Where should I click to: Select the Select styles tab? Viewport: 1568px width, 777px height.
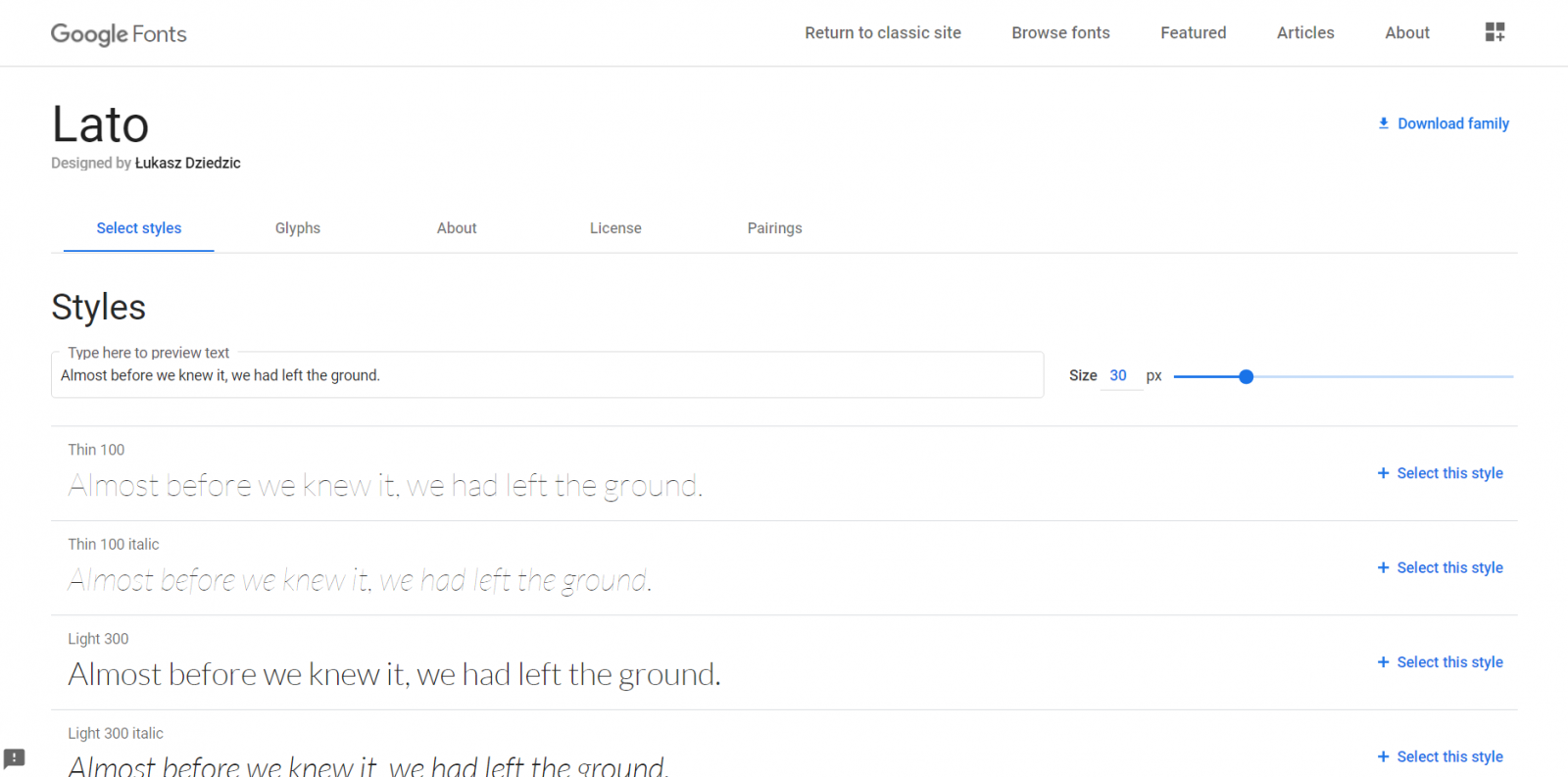coord(139,228)
